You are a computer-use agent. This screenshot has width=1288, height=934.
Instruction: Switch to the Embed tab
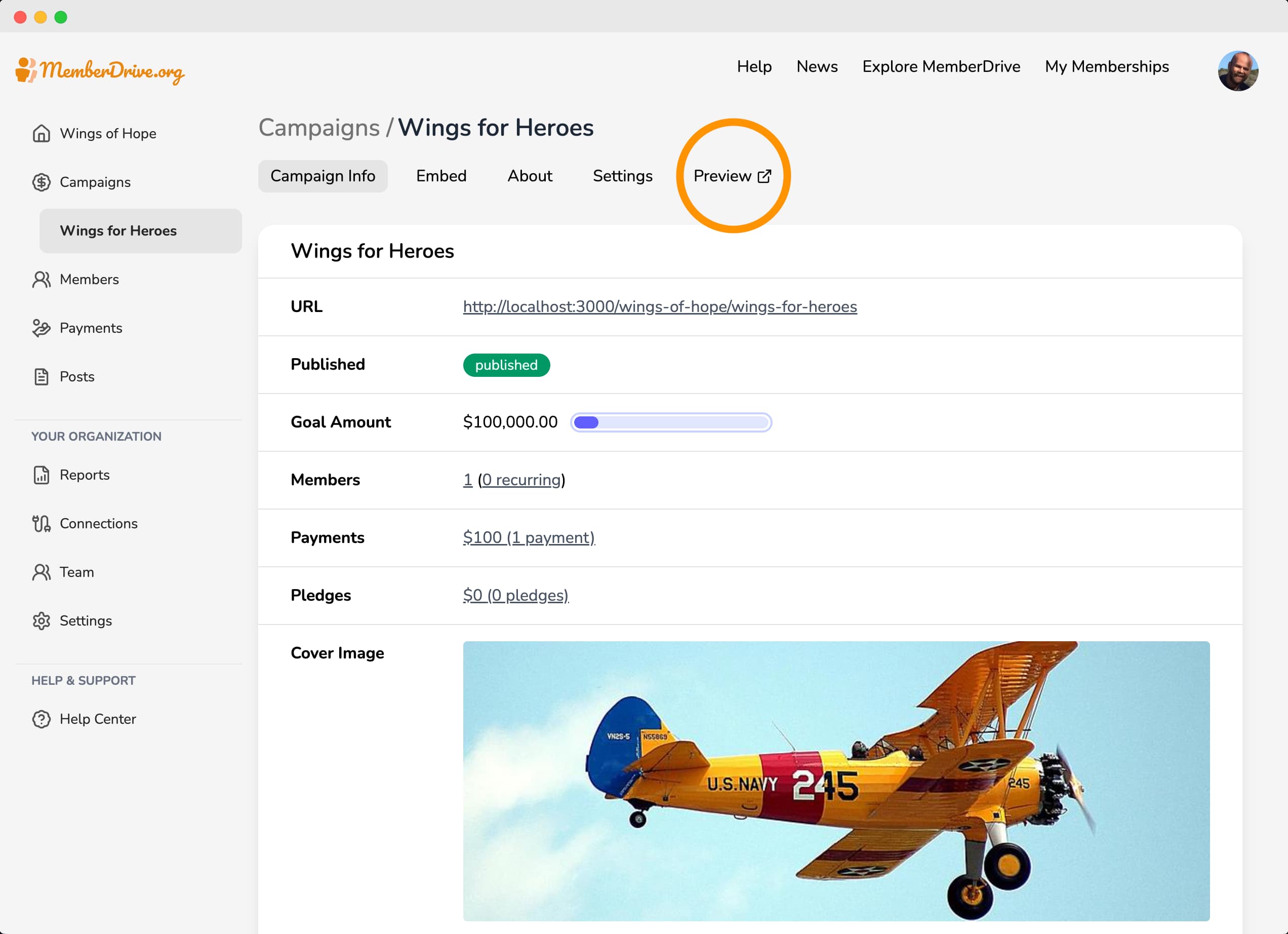441,176
